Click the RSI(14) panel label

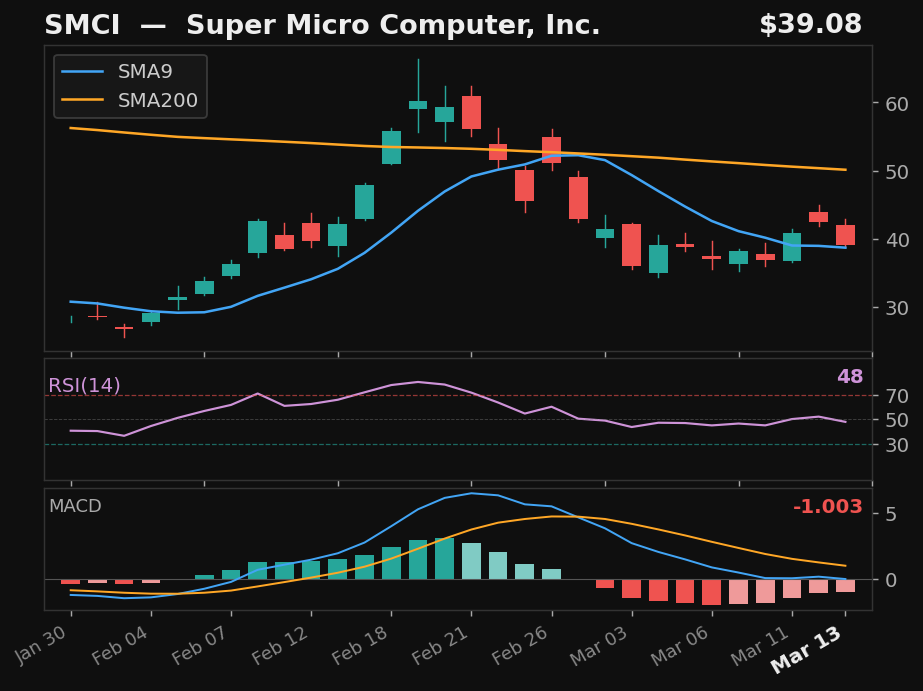tap(84, 386)
